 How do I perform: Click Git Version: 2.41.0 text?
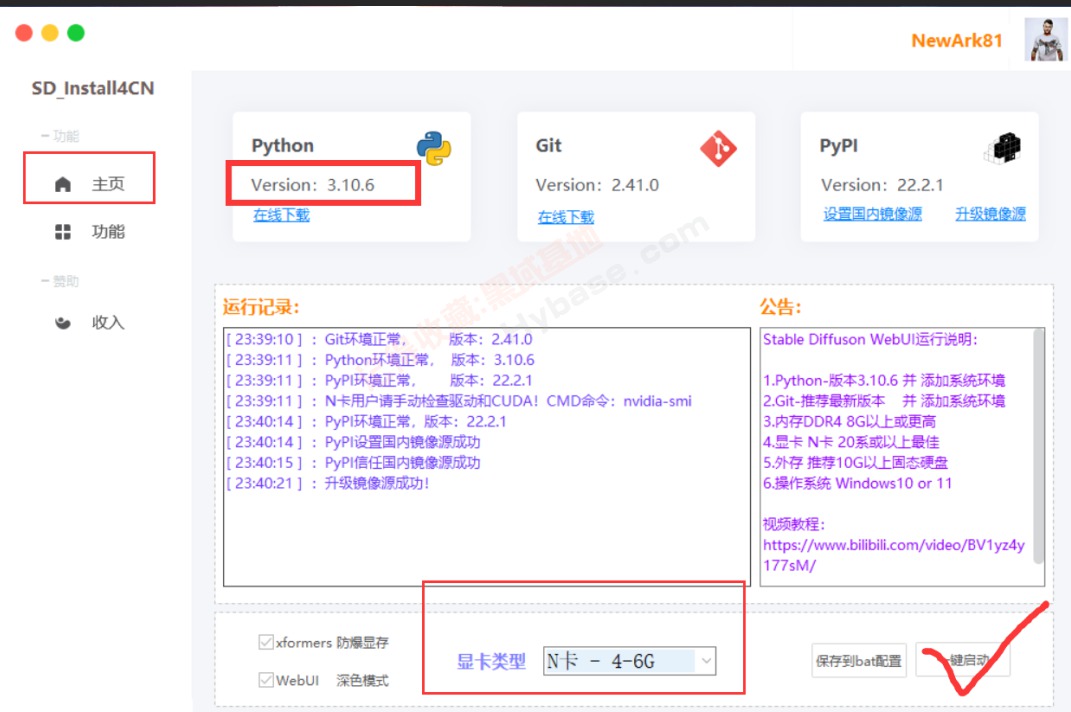pyautogui.click(x=597, y=185)
